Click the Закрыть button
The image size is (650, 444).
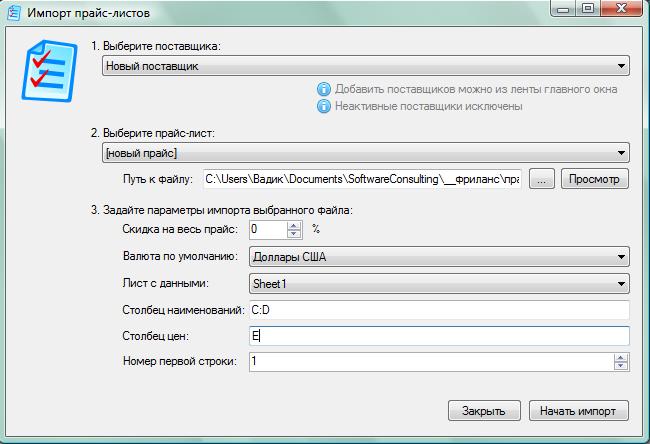484,411
